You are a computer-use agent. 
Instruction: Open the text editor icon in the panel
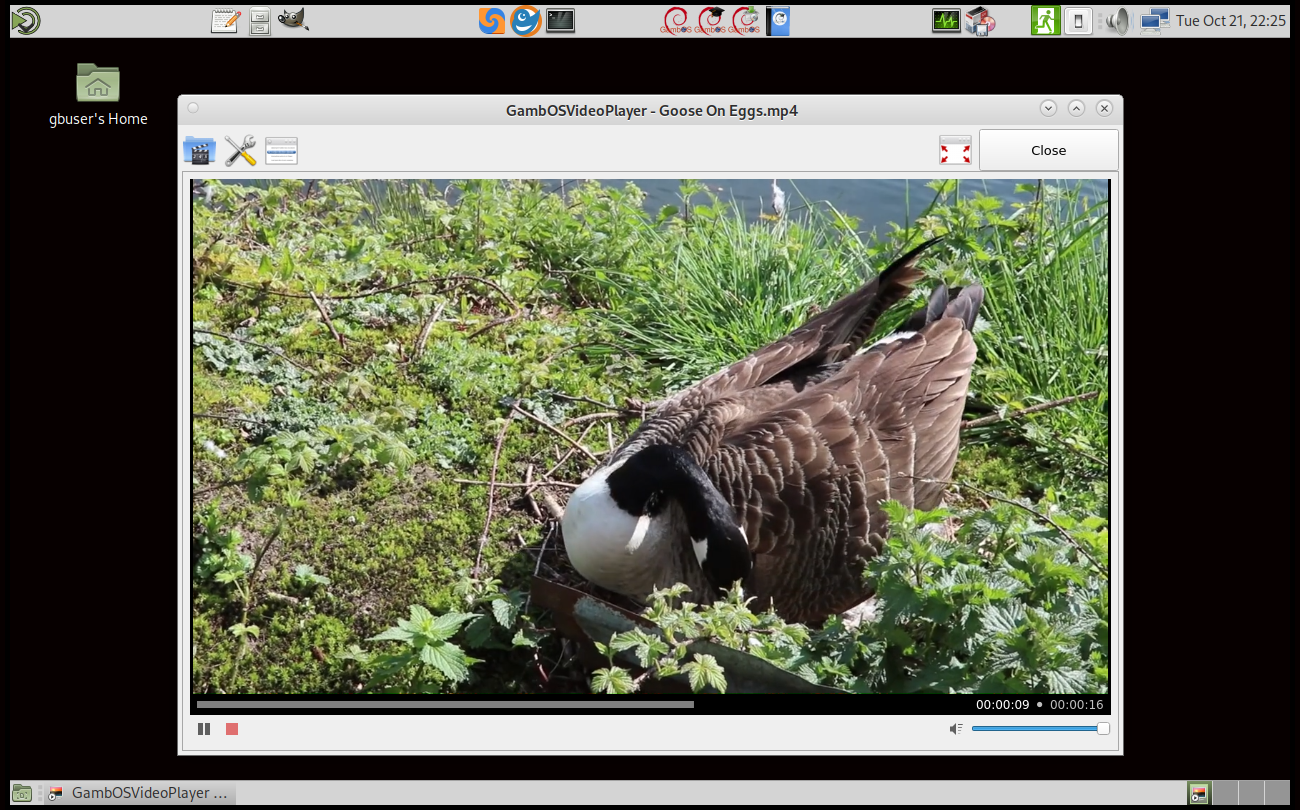click(225, 19)
